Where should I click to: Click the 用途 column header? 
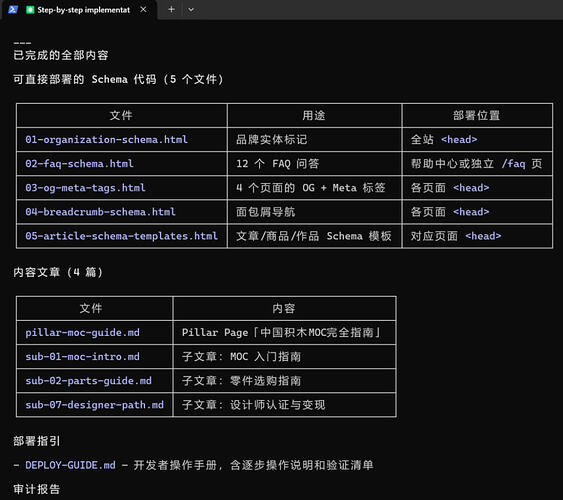tap(314, 115)
